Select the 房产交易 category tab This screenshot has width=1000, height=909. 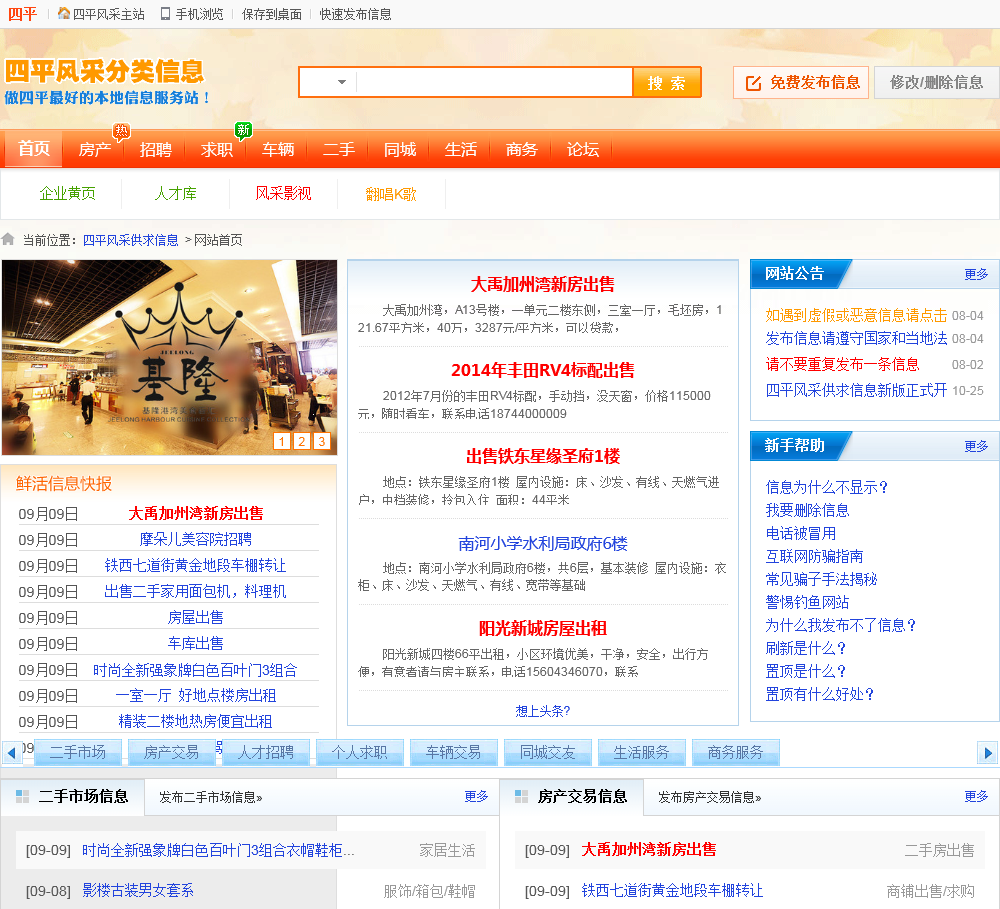coord(172,753)
